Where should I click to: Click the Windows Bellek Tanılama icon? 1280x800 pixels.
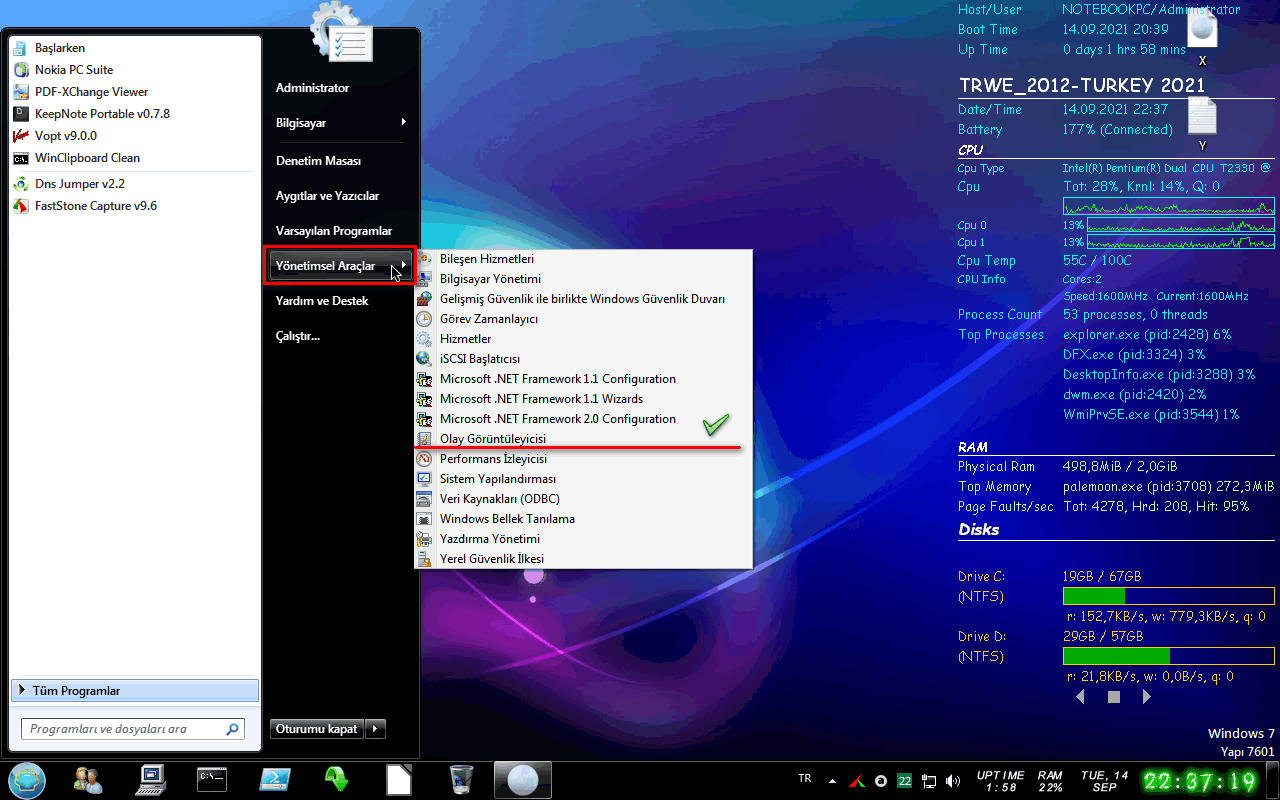(424, 519)
